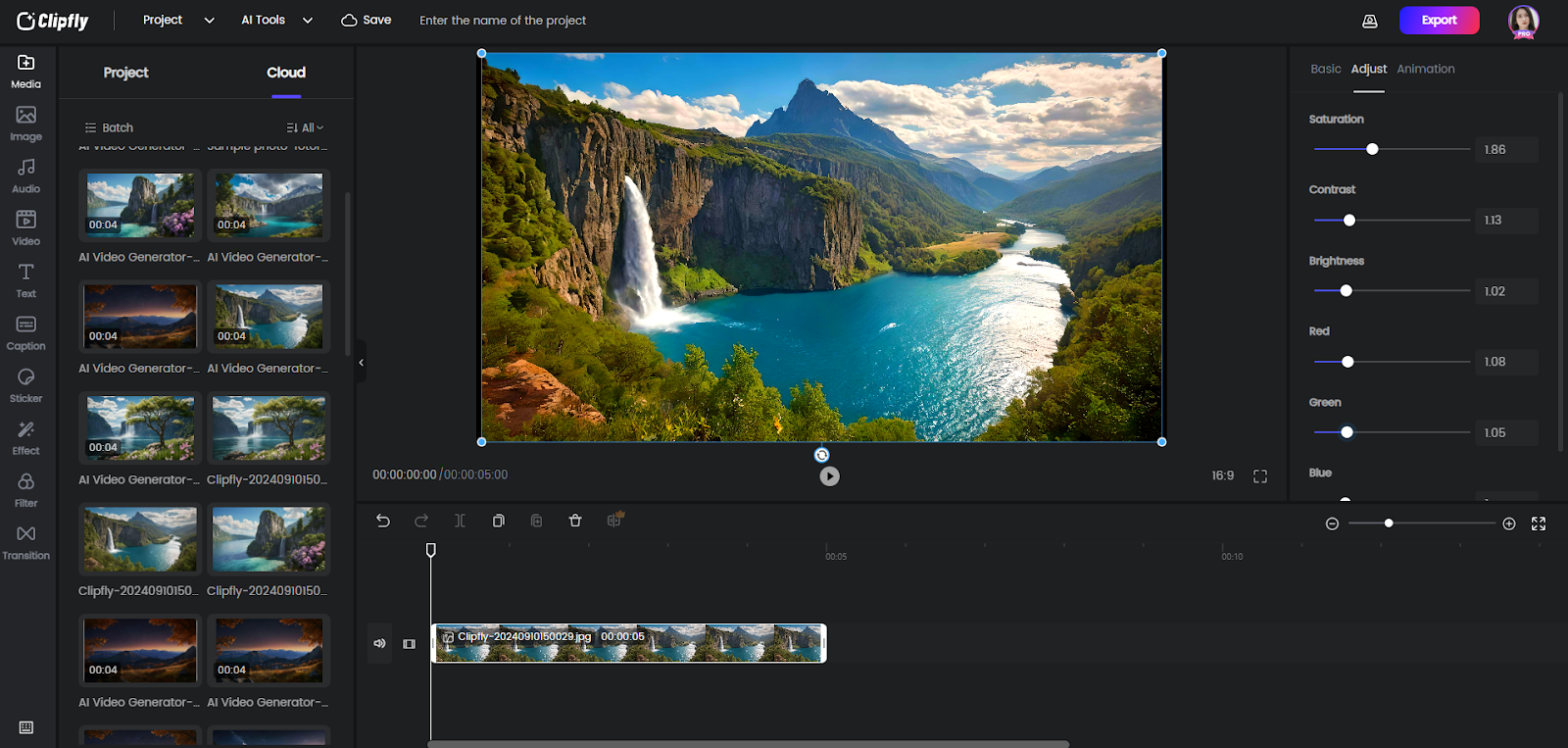
Task: Click the Clipfly logo
Action: click(x=53, y=21)
